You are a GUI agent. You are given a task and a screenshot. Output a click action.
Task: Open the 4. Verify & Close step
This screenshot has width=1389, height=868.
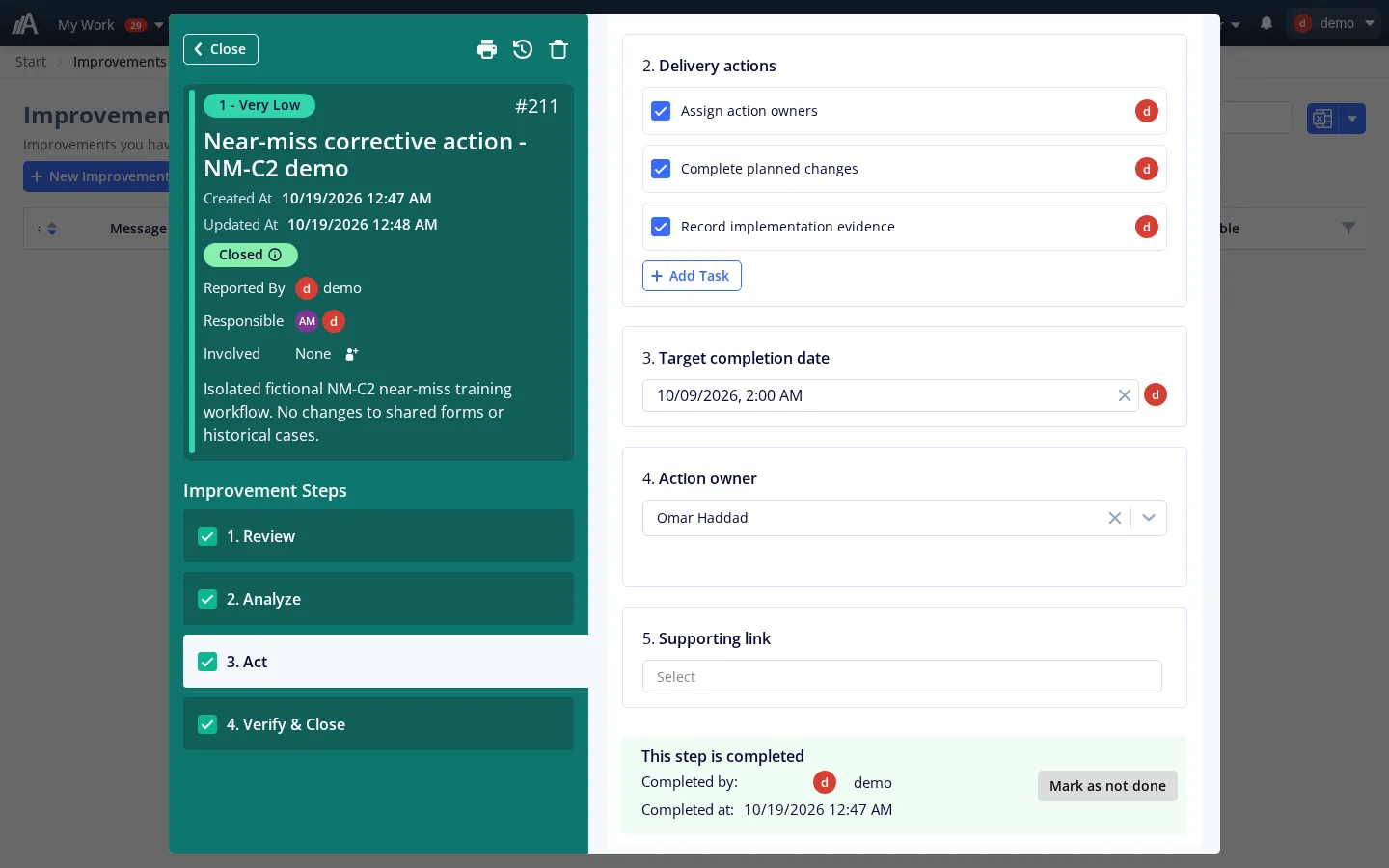tap(378, 724)
